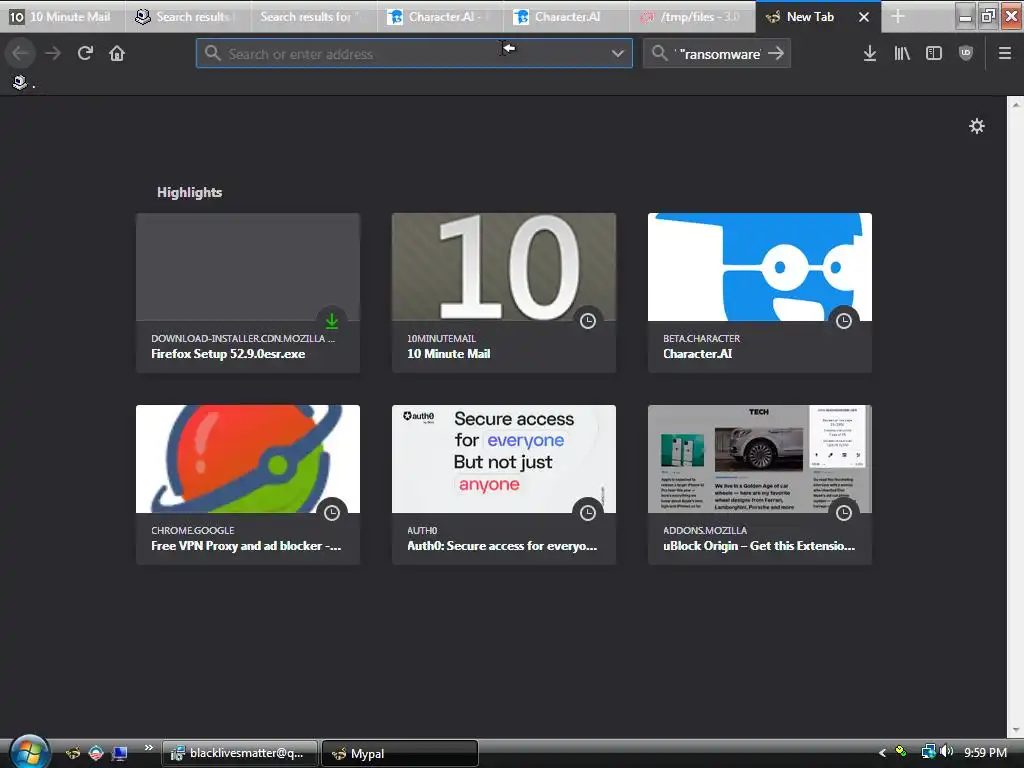Click Show Desktop quick launch icon
The width and height of the screenshot is (1024, 768).
[120, 753]
